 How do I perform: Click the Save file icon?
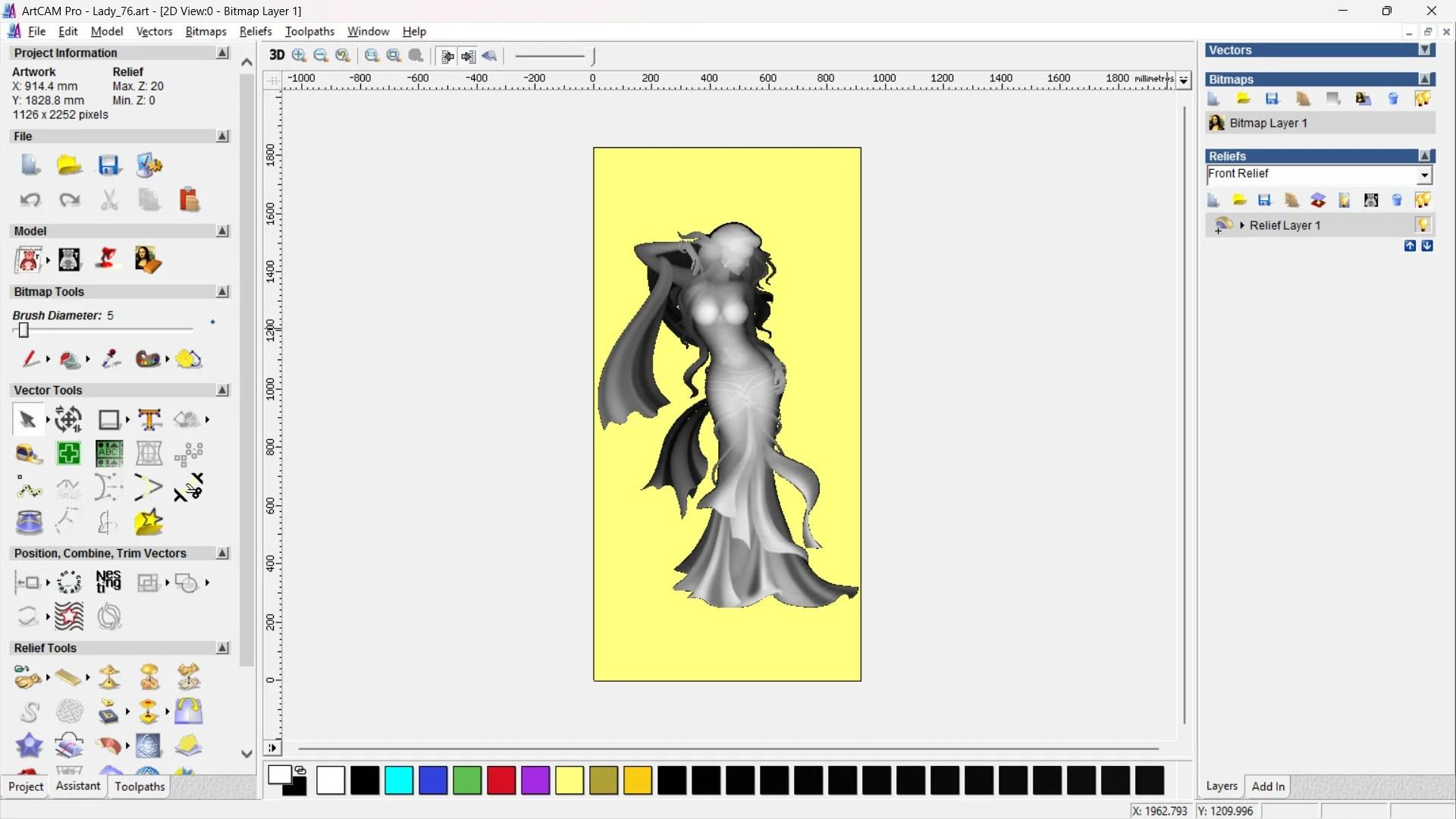[x=108, y=165]
